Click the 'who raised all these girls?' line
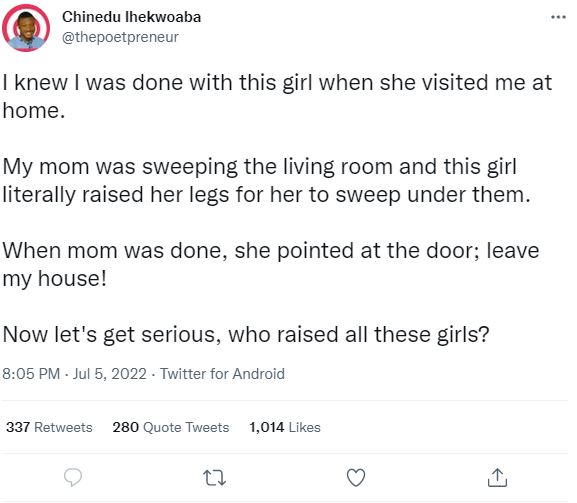The height and width of the screenshot is (503, 577). click(359, 334)
